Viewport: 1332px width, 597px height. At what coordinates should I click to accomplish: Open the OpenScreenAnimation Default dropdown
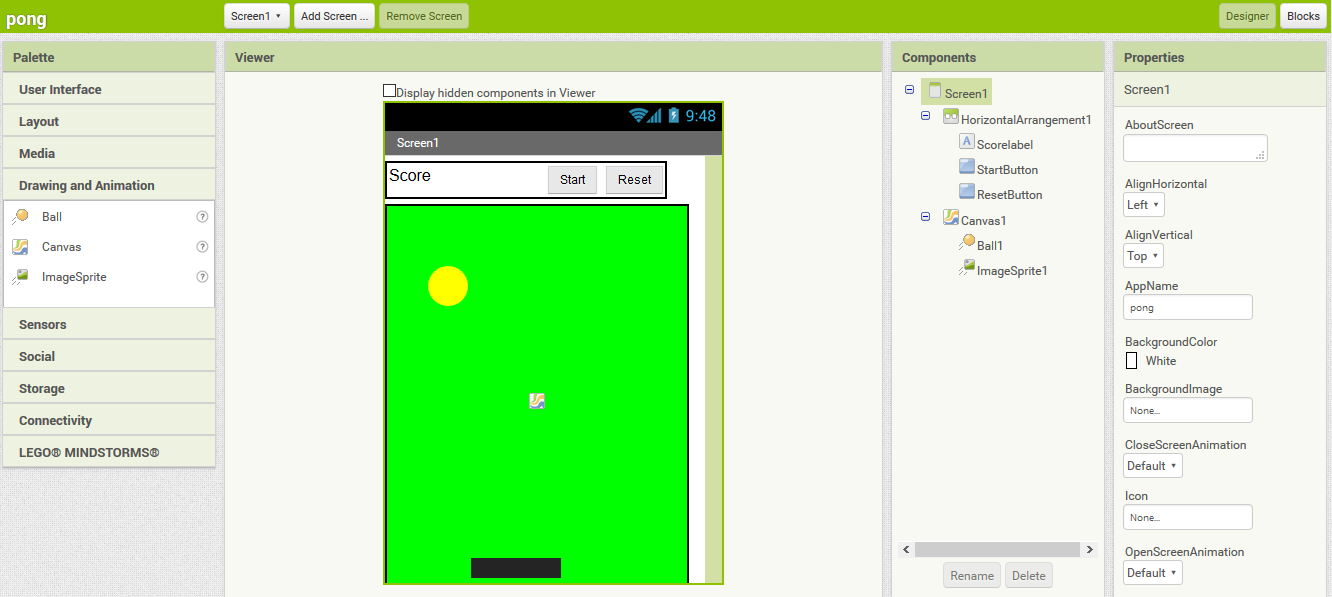coord(1153,572)
